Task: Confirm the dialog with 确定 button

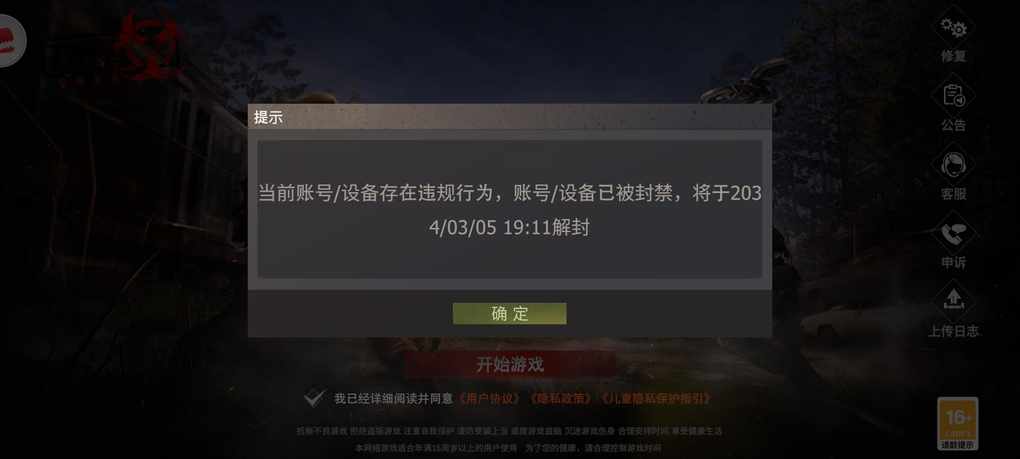Action: (509, 313)
